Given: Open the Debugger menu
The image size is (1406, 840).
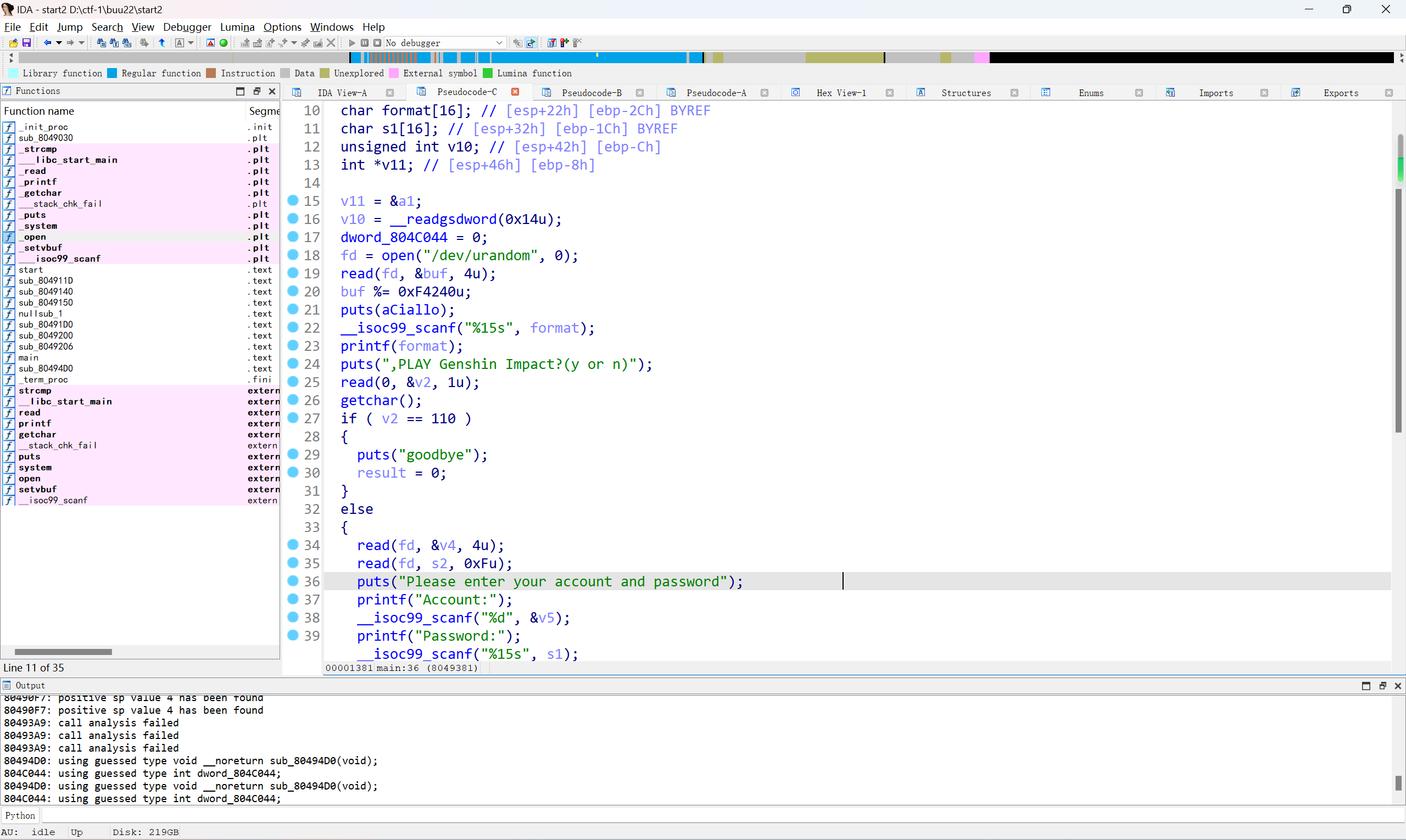Looking at the screenshot, I should click(187, 26).
